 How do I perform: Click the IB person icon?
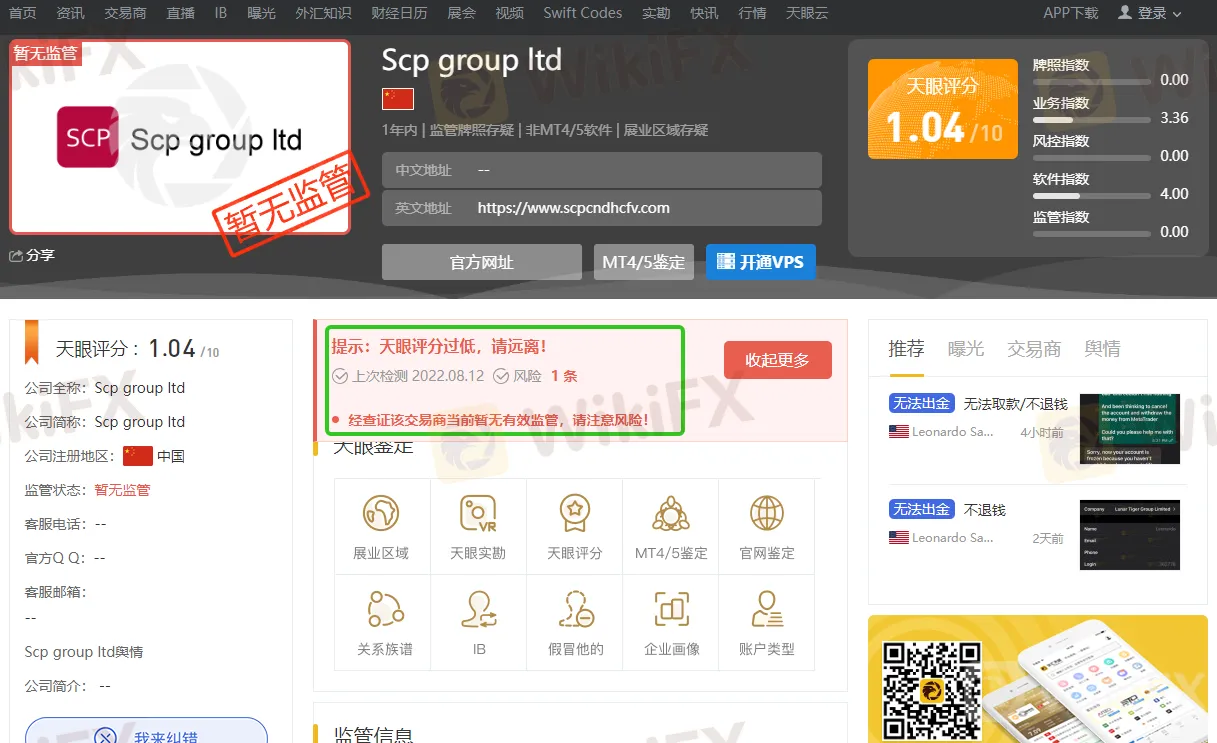(x=479, y=609)
